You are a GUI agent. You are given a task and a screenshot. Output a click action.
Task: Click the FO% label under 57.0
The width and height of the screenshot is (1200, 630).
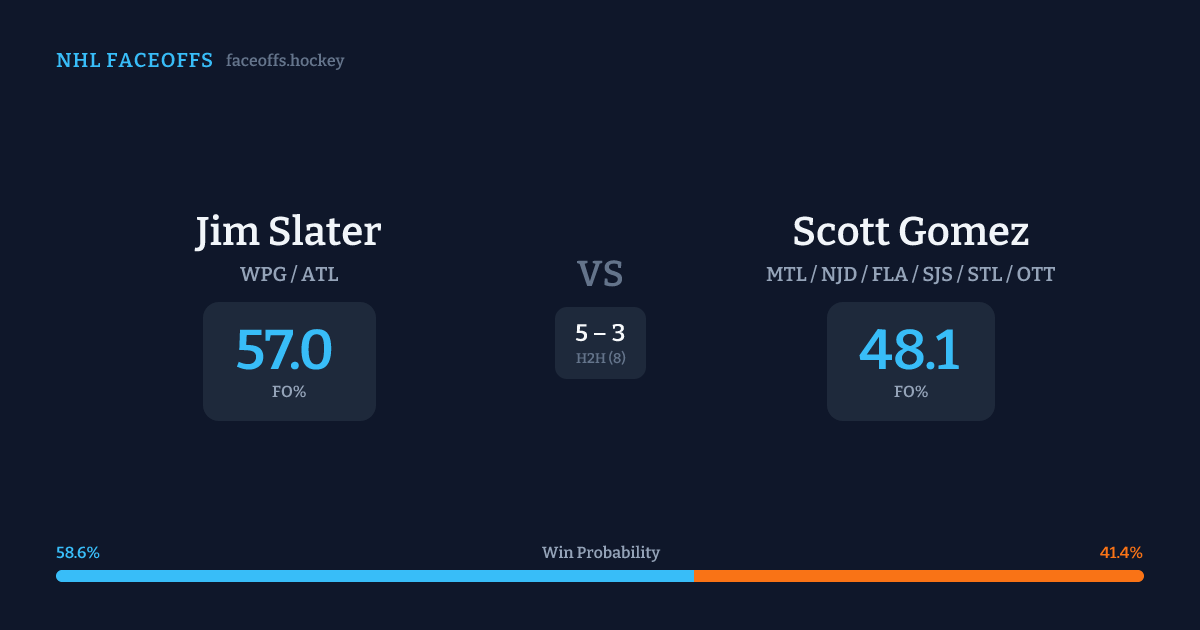(x=288, y=392)
